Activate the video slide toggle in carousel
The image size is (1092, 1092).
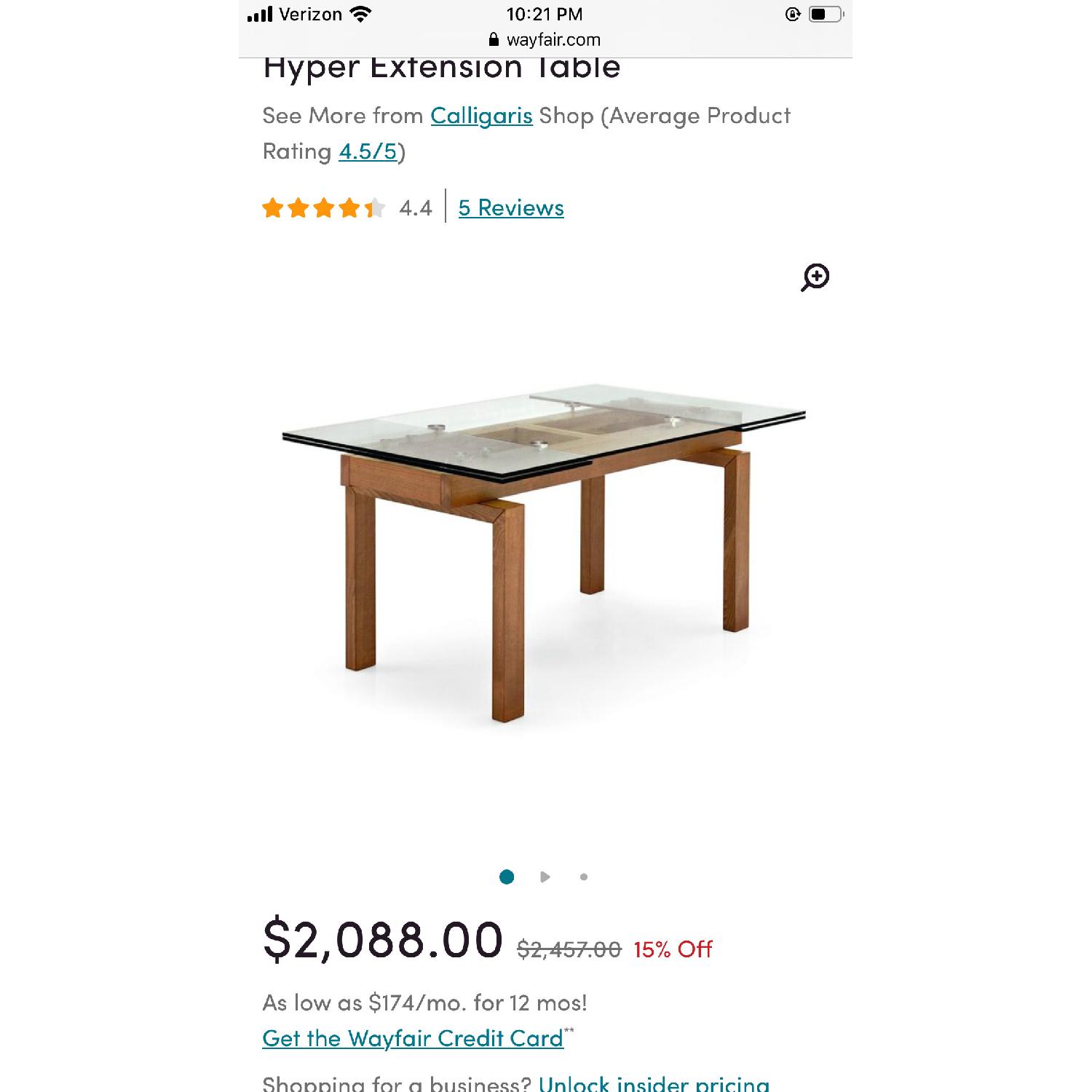546,877
